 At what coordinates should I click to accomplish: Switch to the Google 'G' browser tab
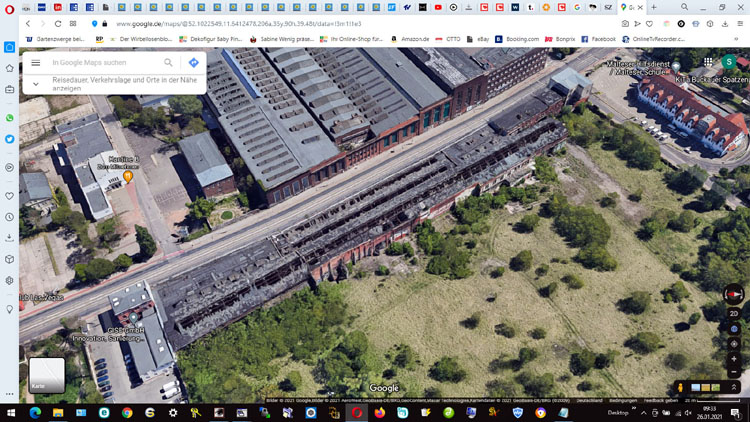point(577,7)
